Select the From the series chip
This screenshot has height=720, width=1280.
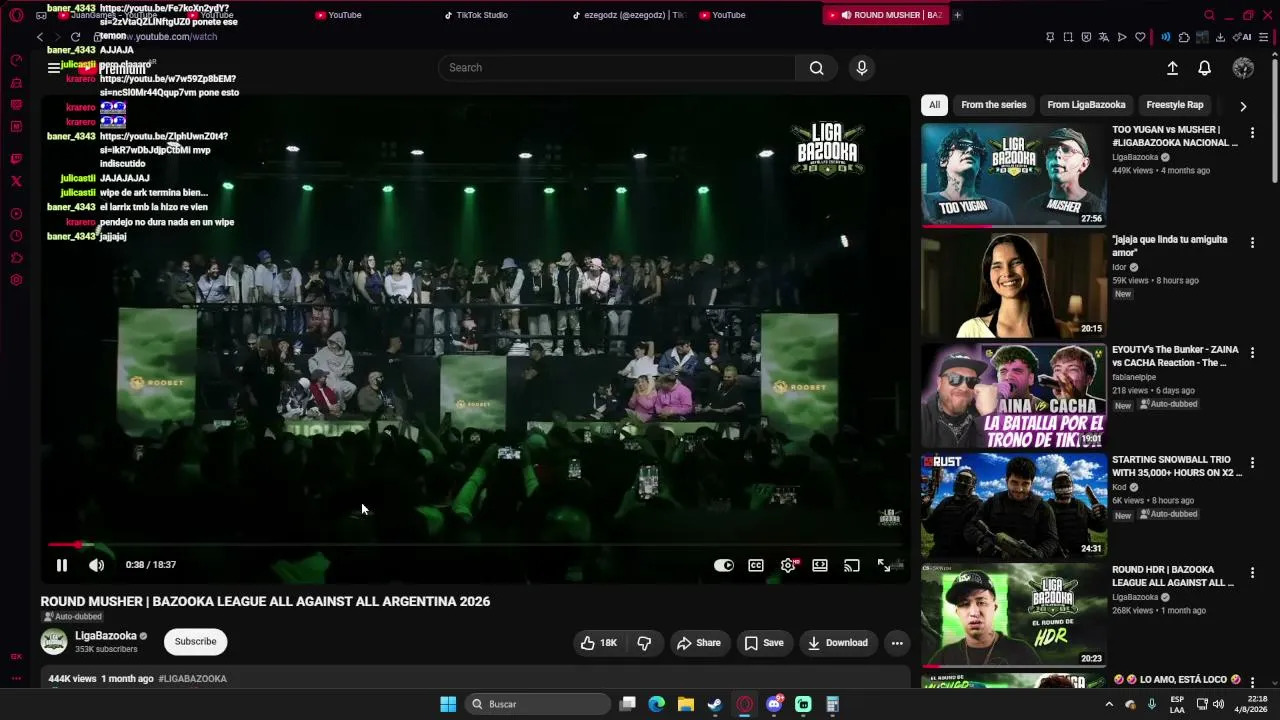[x=994, y=105]
